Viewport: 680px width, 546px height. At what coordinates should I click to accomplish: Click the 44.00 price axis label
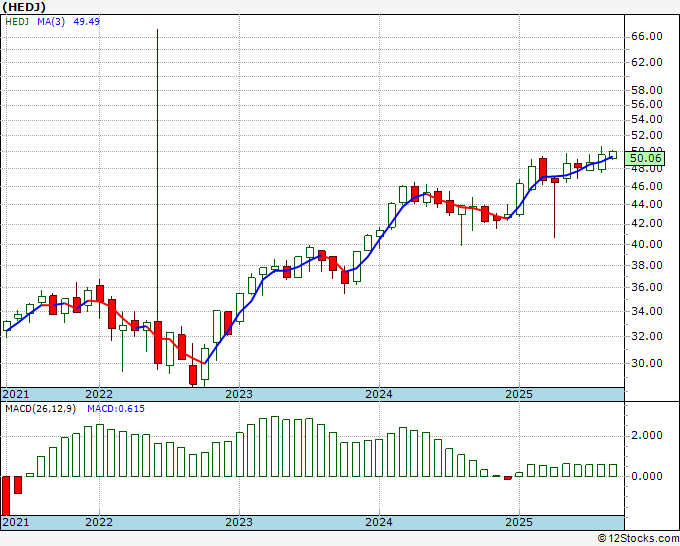point(647,204)
